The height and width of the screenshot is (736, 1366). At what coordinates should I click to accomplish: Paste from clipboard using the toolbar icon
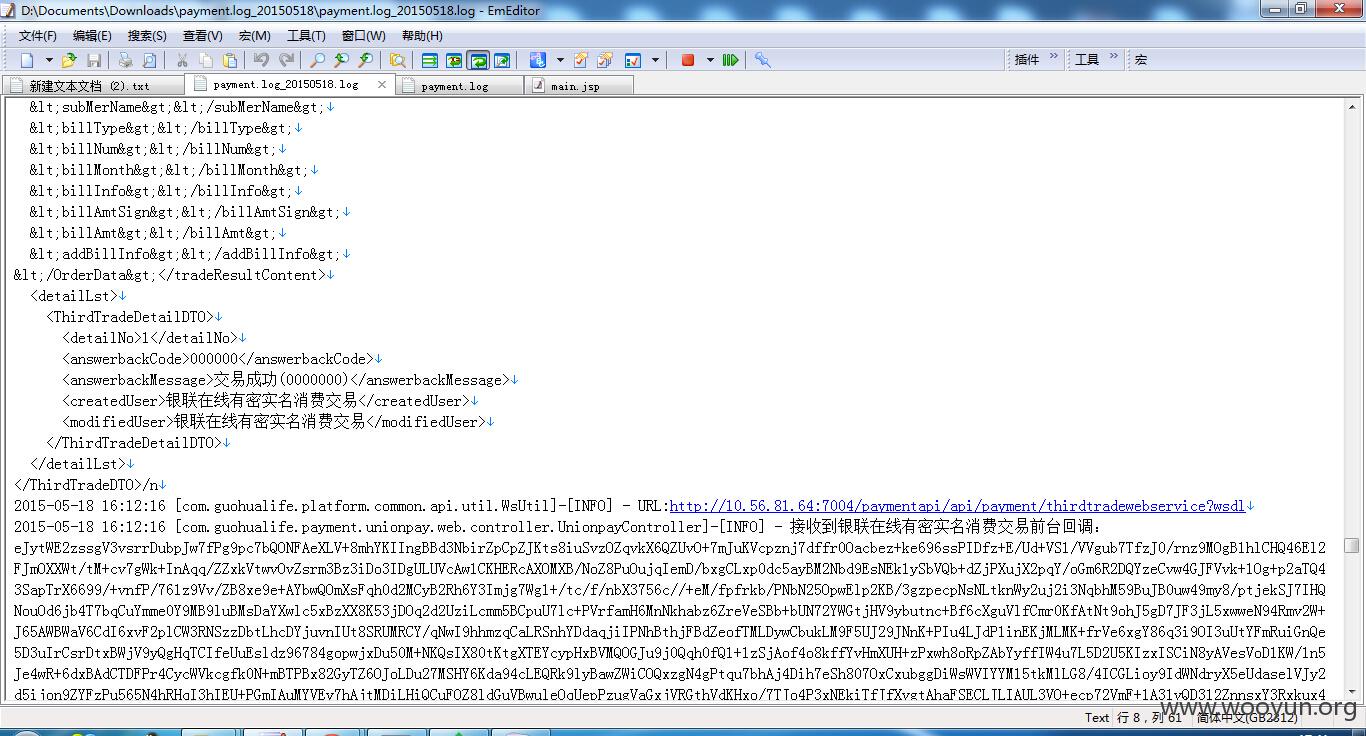tap(230, 60)
